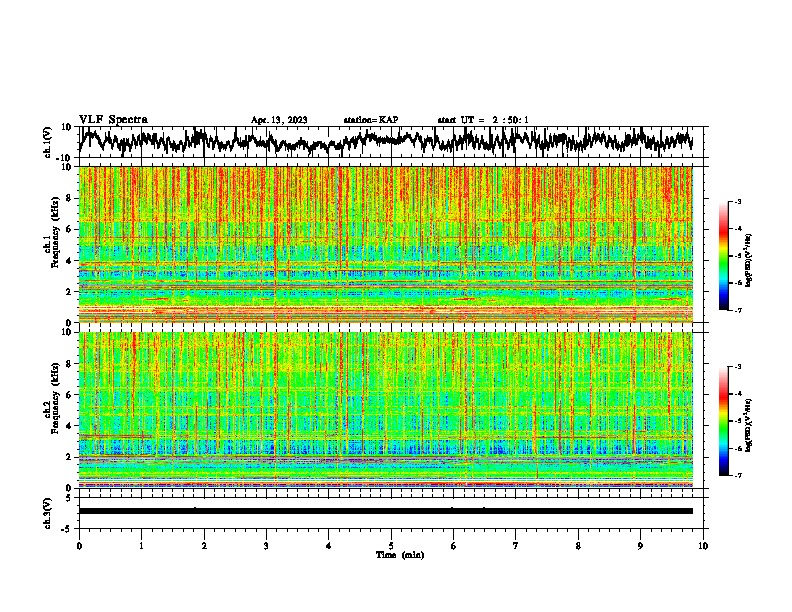The image size is (792, 612).
Task: Click the "-7" tick on ch.2 color bar
Action: point(738,475)
